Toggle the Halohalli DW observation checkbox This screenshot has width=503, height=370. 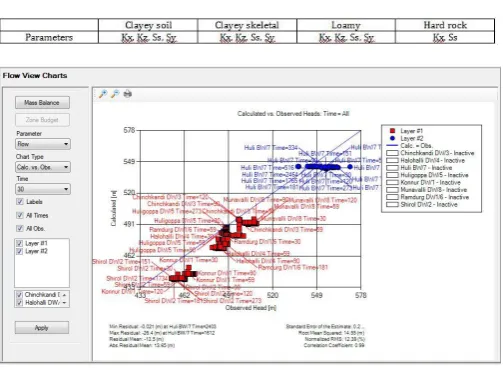19,303
